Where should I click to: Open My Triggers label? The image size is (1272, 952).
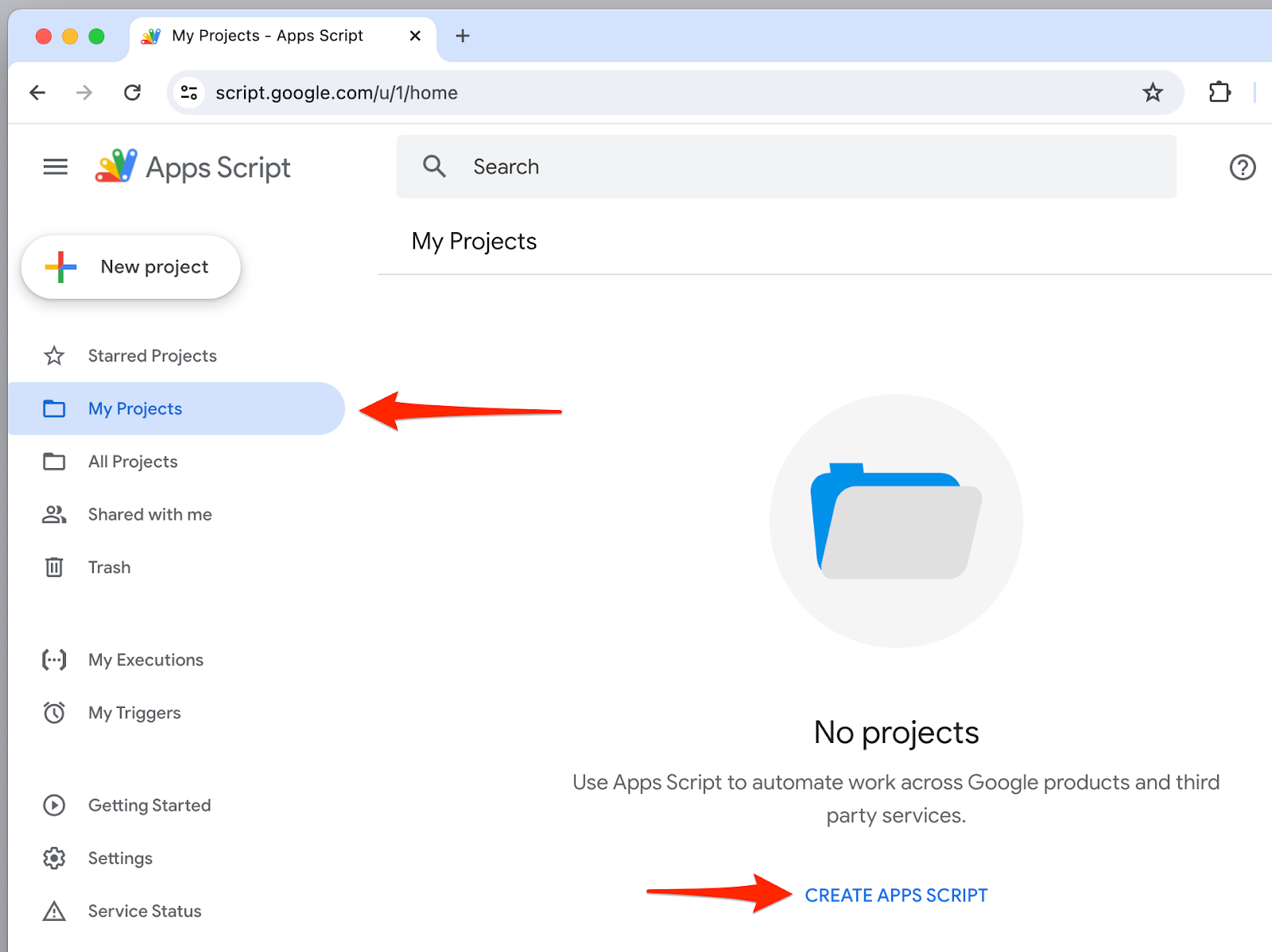134,713
